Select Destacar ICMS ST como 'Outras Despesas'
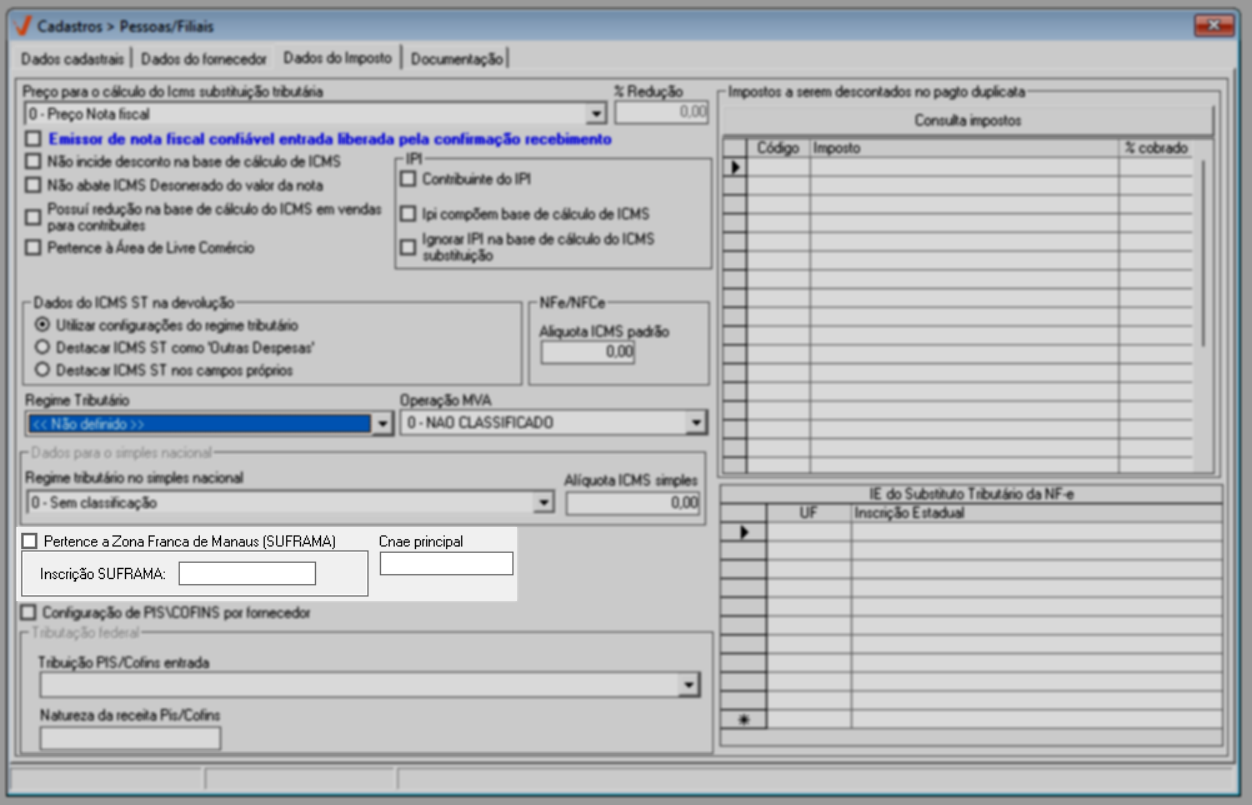The image size is (1252, 805). click(x=41, y=347)
